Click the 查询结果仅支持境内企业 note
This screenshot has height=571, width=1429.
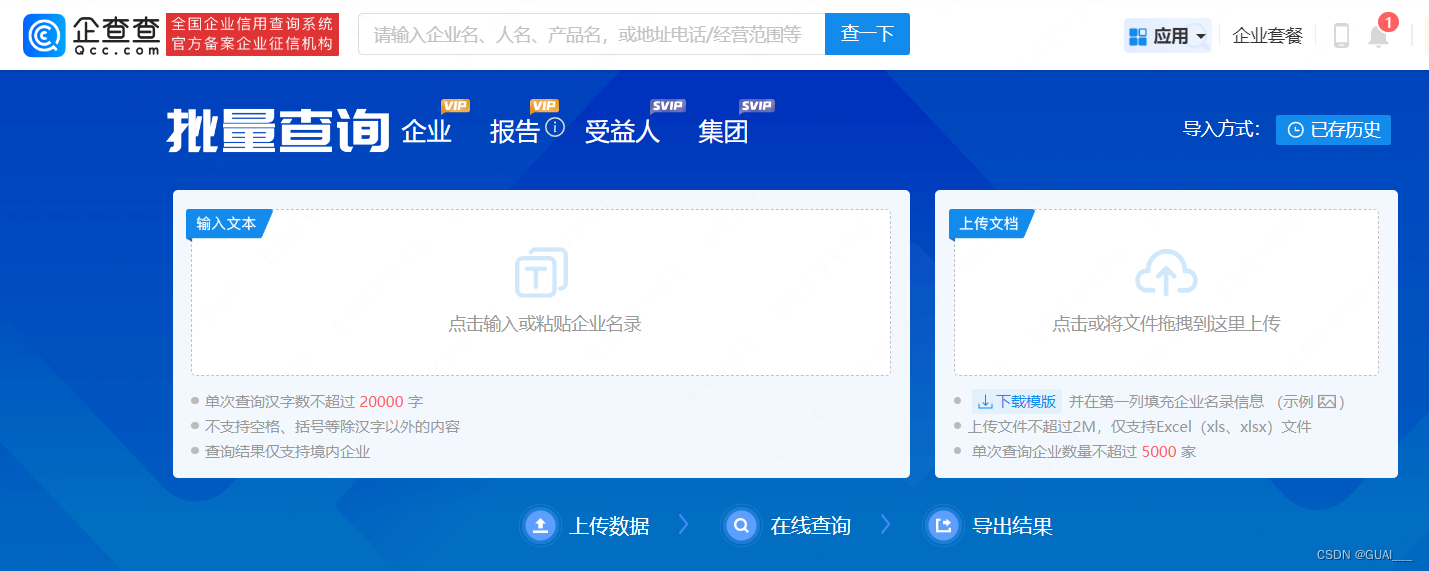coord(288,452)
